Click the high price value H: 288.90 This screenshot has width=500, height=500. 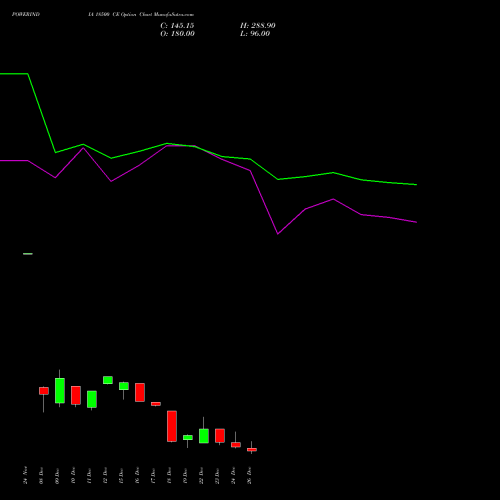258,26
